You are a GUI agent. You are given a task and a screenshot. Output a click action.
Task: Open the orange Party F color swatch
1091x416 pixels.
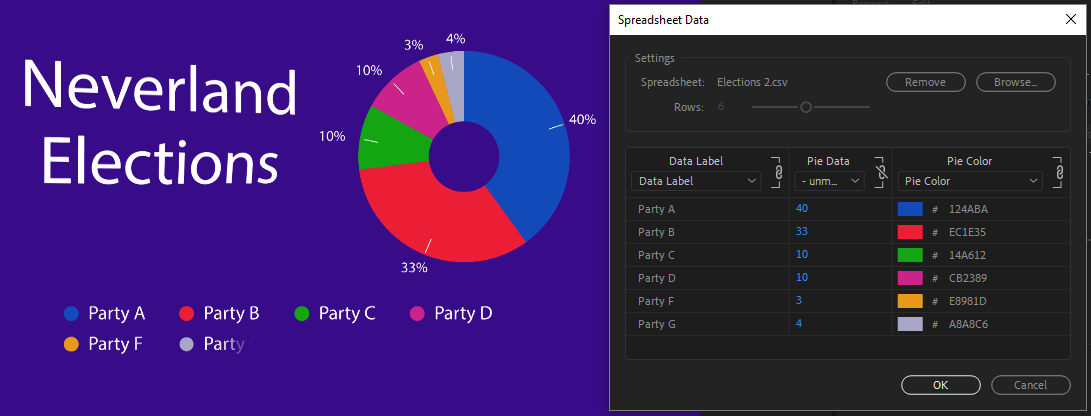[x=910, y=301]
